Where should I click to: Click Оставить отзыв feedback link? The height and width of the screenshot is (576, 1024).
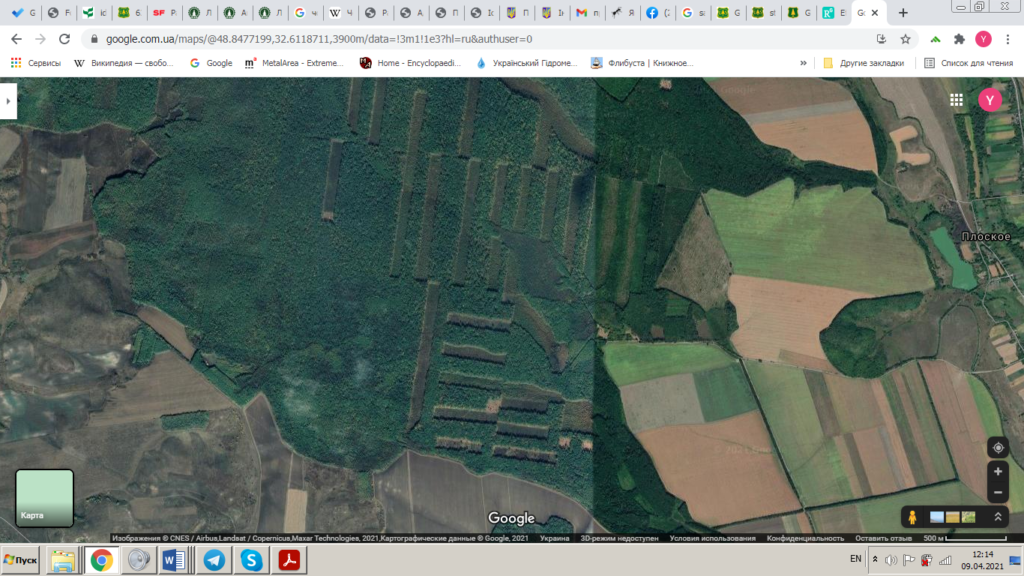coord(882,538)
